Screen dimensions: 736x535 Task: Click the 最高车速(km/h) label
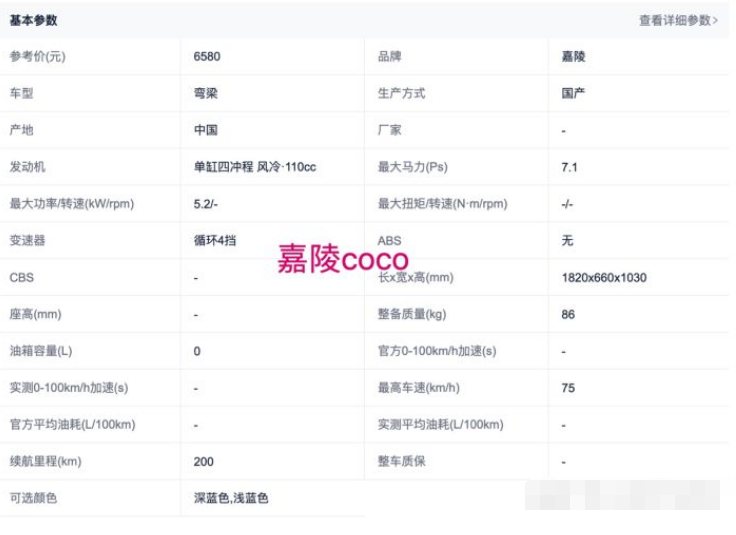click(x=419, y=388)
